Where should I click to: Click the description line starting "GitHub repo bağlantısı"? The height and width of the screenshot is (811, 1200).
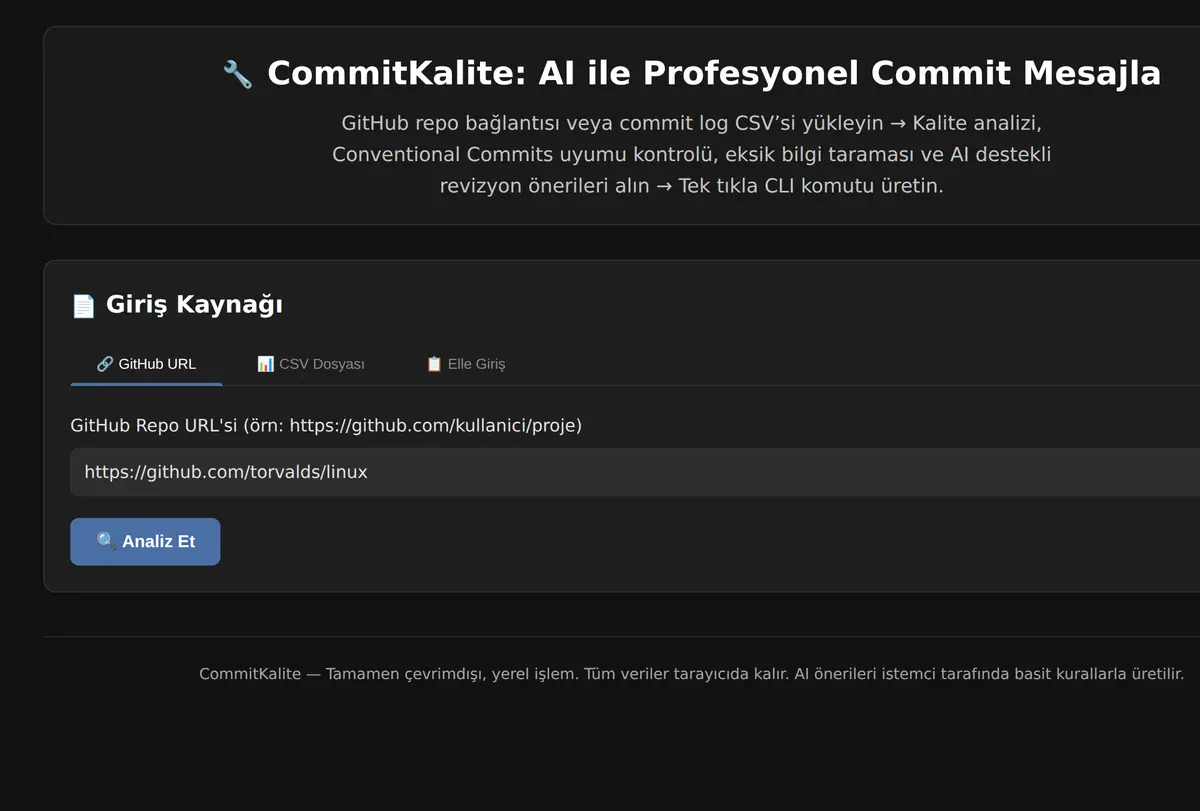click(x=691, y=123)
